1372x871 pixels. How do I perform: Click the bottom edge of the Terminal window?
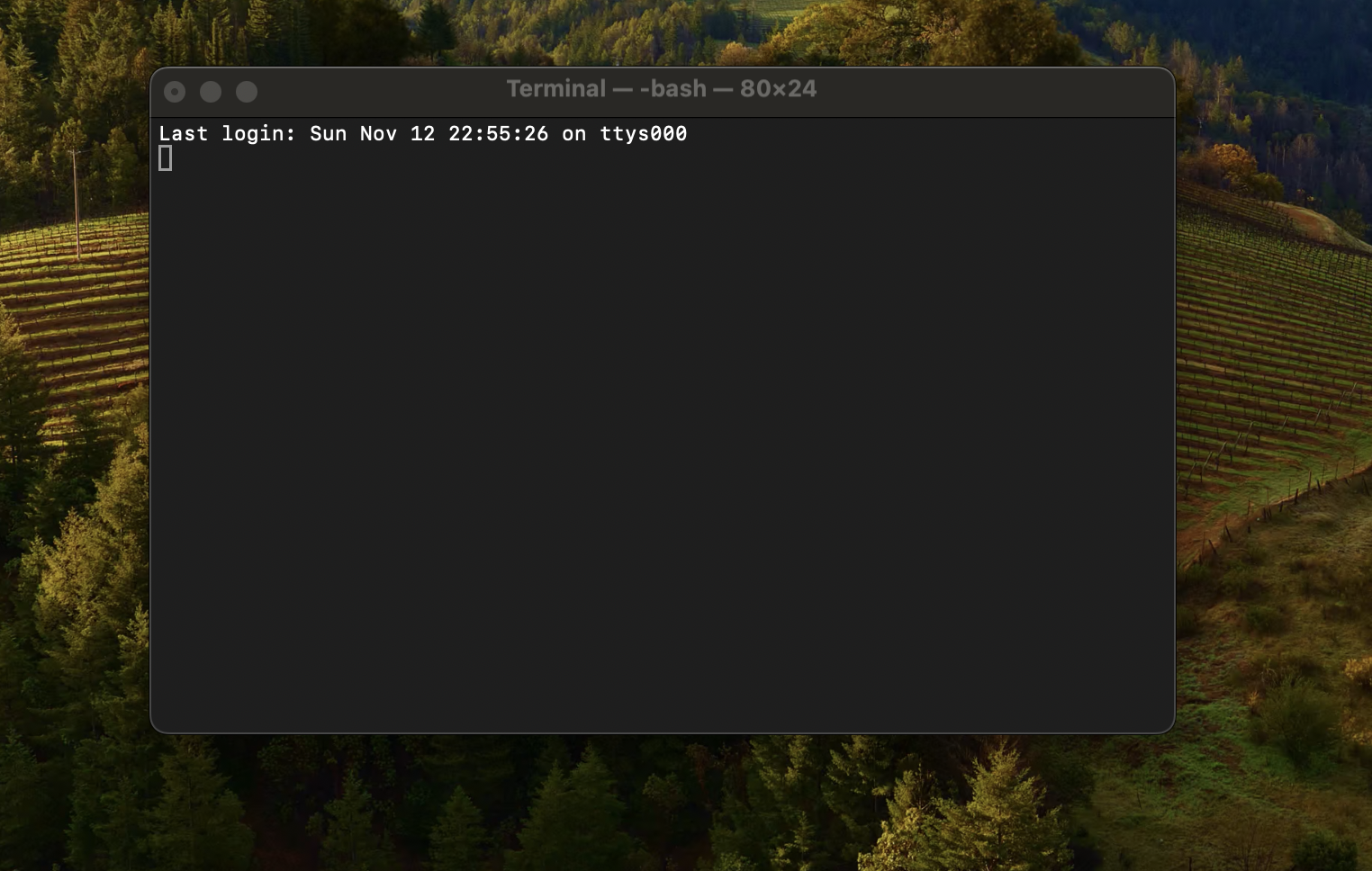pyautogui.click(x=662, y=731)
